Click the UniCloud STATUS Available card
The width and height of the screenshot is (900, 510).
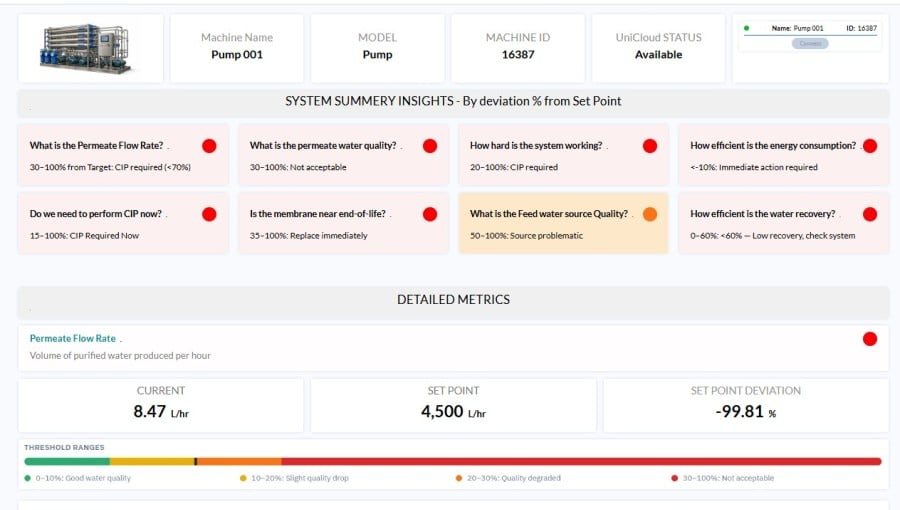pos(658,47)
